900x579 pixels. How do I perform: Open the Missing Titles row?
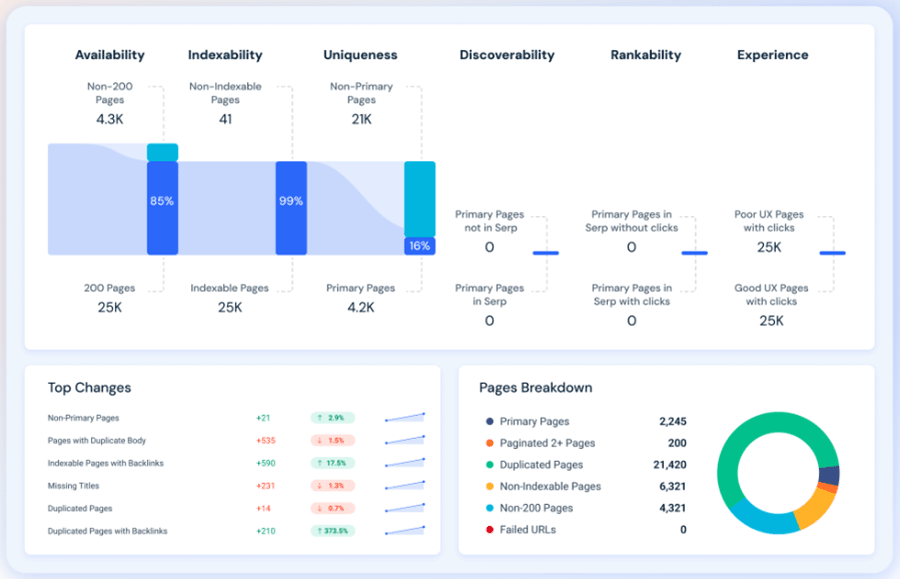(236, 486)
